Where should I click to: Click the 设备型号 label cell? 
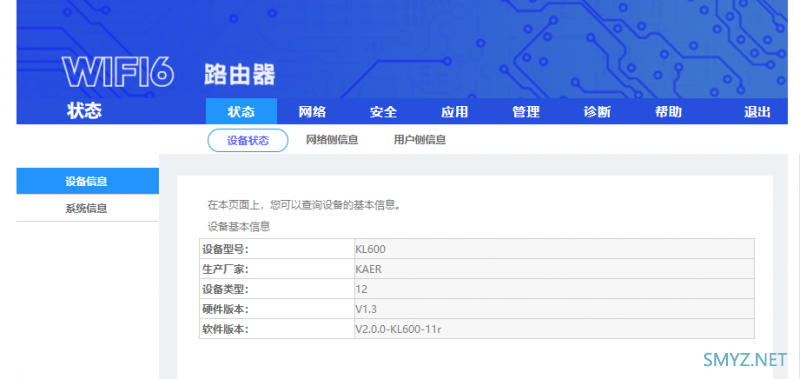click(277, 249)
